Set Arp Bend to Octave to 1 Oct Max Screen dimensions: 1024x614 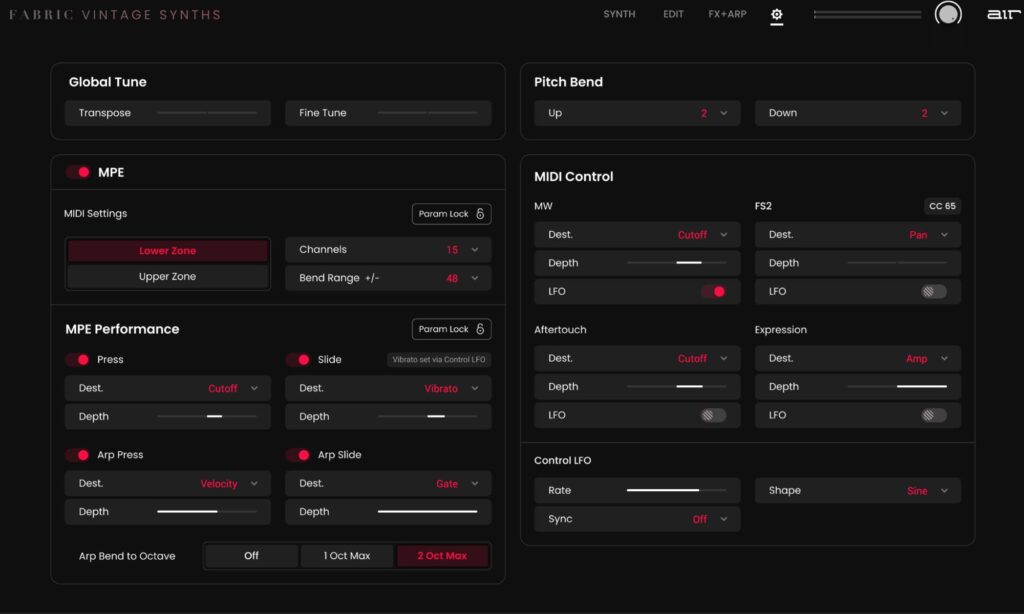pyautogui.click(x=346, y=555)
